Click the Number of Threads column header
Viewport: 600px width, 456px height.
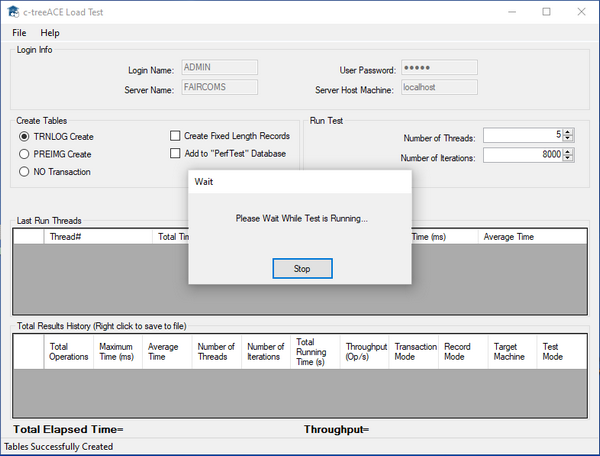(x=217, y=352)
